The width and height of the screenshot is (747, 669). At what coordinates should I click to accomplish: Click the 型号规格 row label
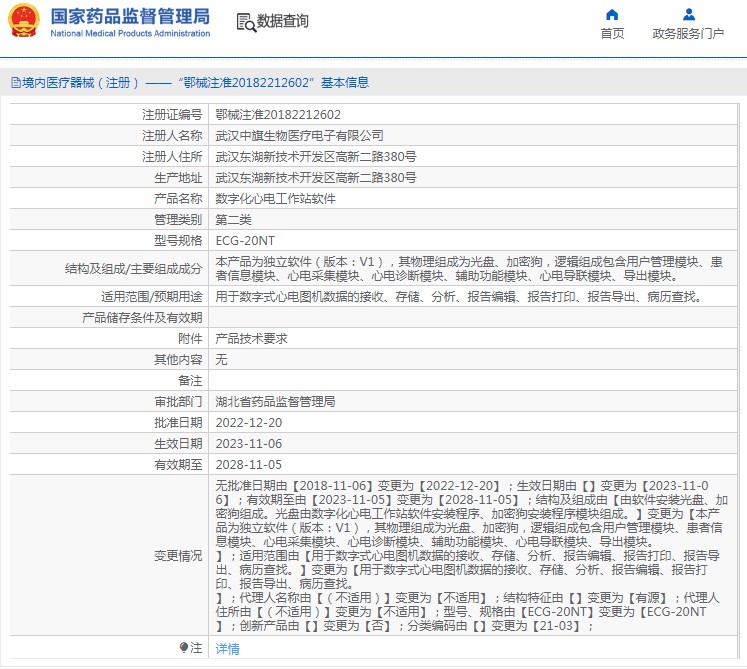click(178, 241)
